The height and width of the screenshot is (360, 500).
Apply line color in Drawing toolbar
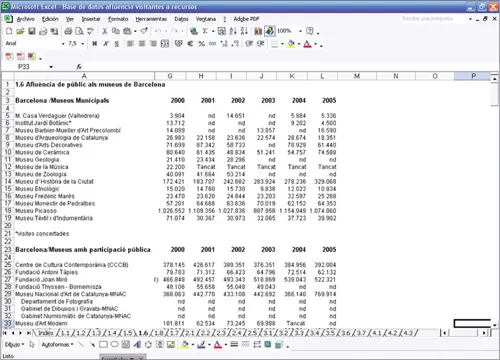pos(201,344)
